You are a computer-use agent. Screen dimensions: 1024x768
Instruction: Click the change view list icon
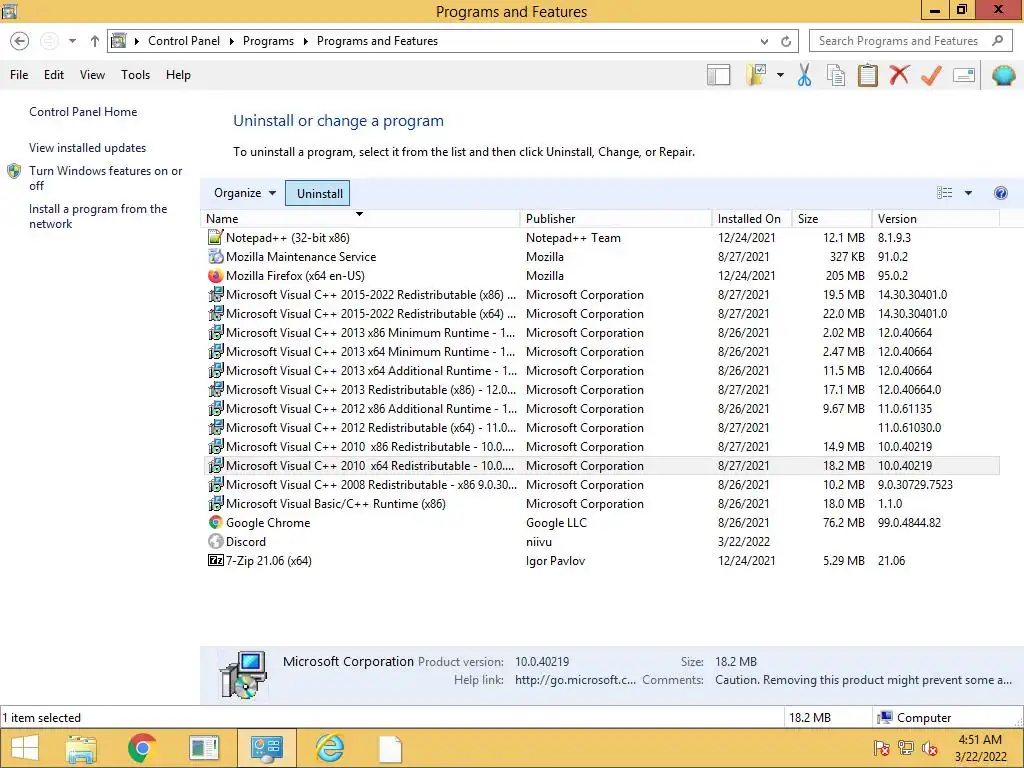pos(944,193)
